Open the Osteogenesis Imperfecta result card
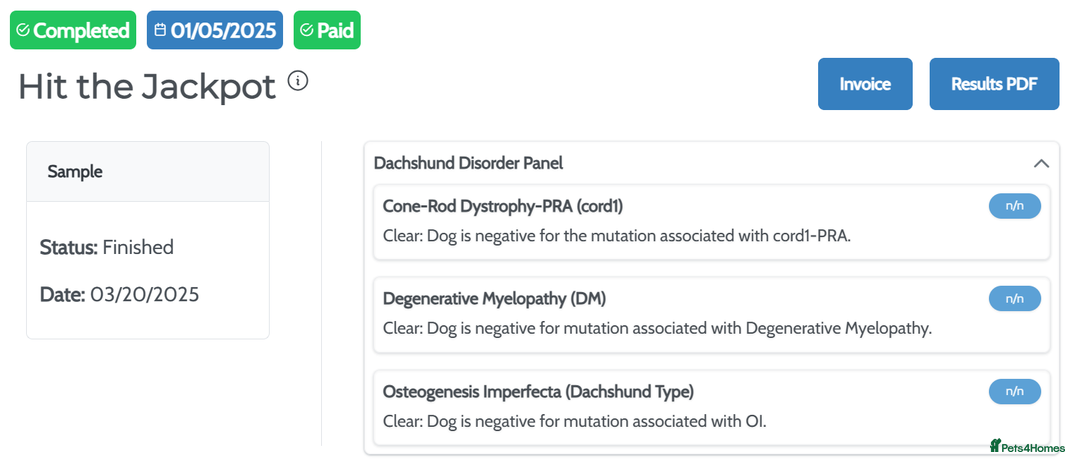This screenshot has height=460, width=1080. tap(538, 391)
